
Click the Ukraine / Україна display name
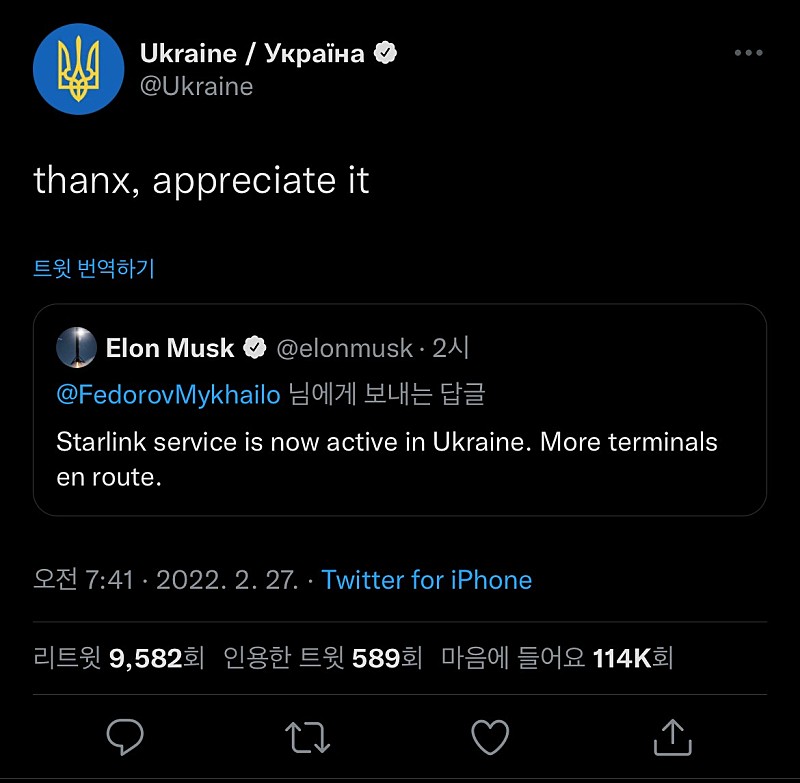252,53
